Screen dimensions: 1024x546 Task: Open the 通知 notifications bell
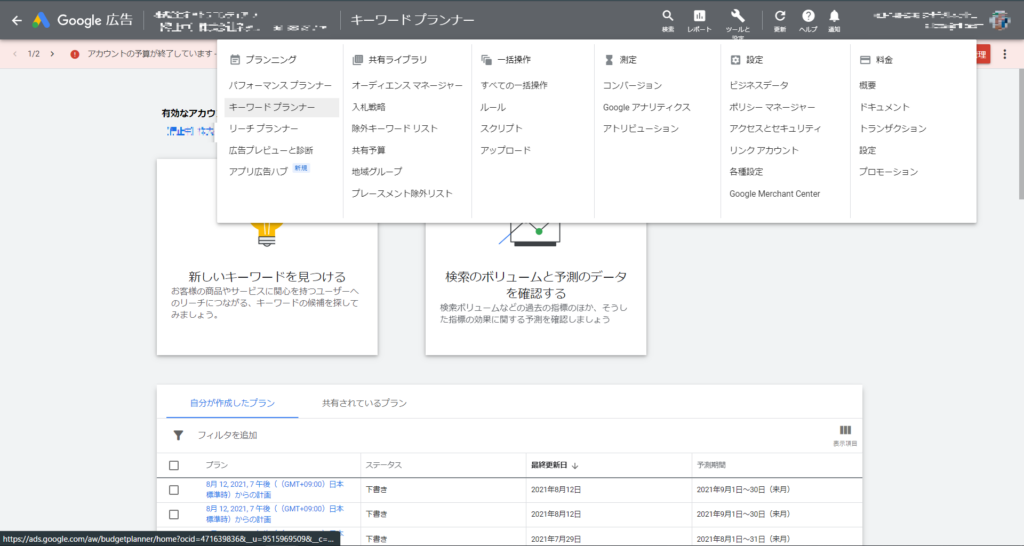click(834, 16)
